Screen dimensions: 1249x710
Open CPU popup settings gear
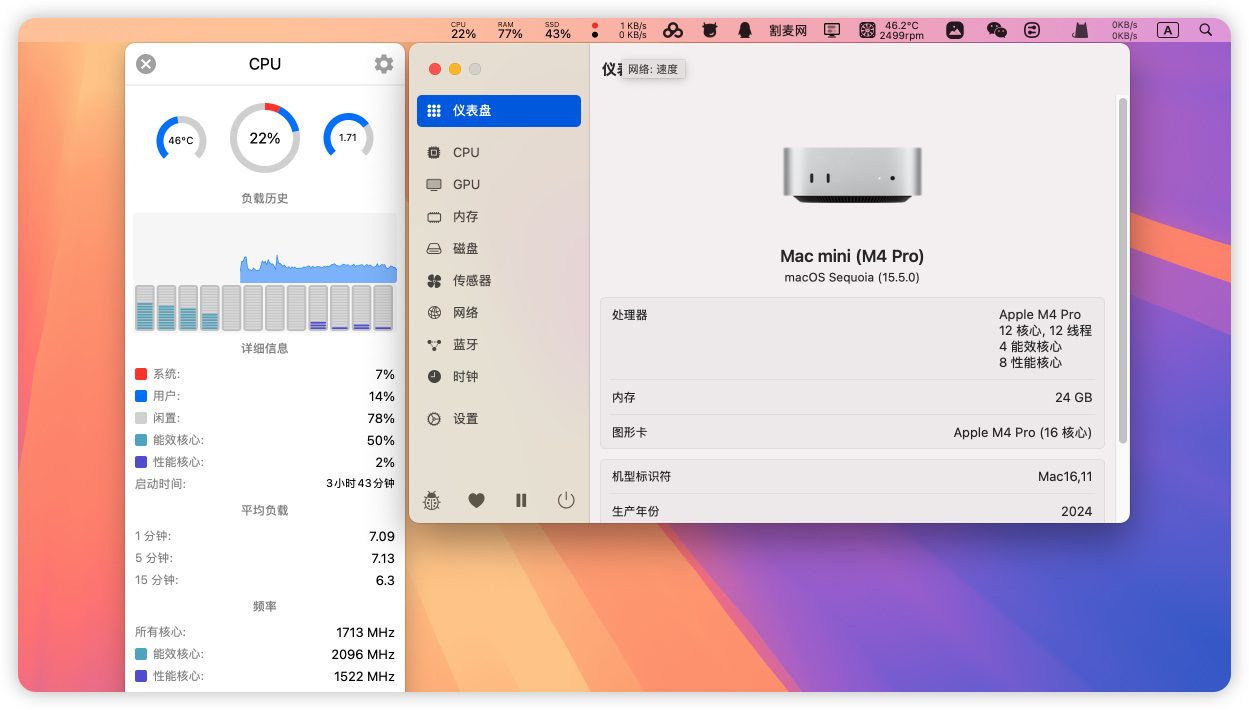(383, 64)
